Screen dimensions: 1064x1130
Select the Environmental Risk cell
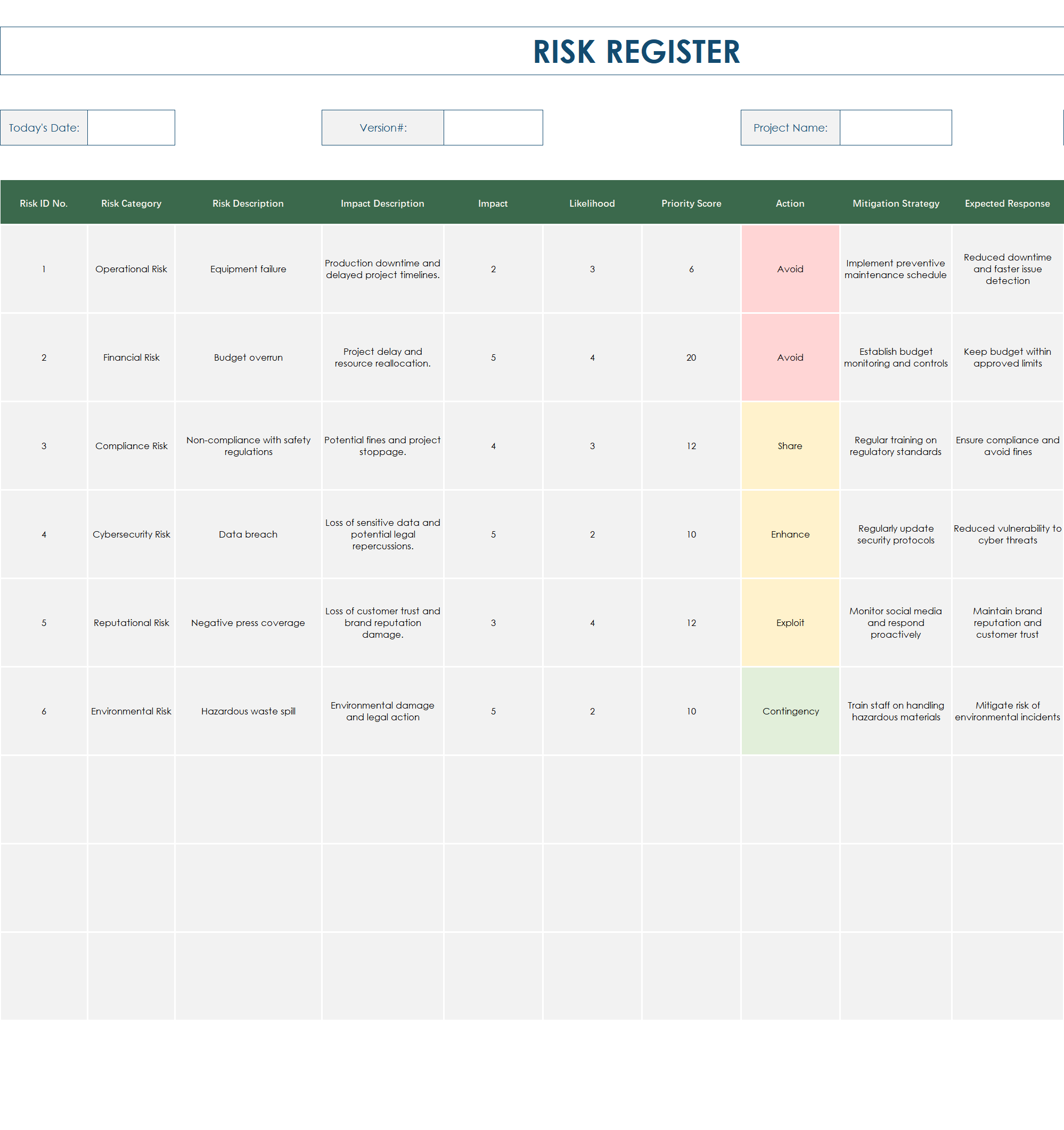[131, 711]
